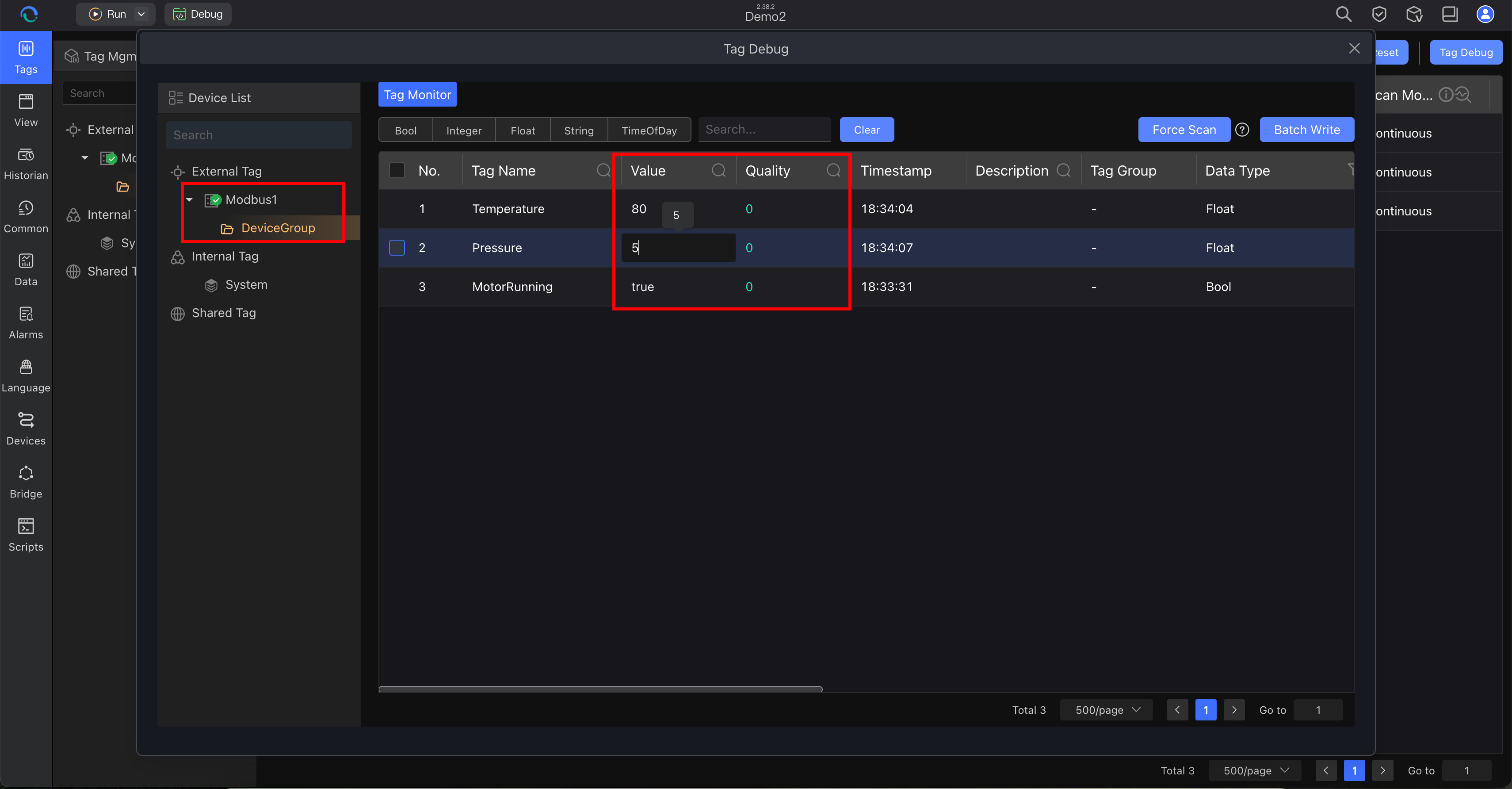
Task: Click the app logo in top-left corner
Action: tap(29, 14)
